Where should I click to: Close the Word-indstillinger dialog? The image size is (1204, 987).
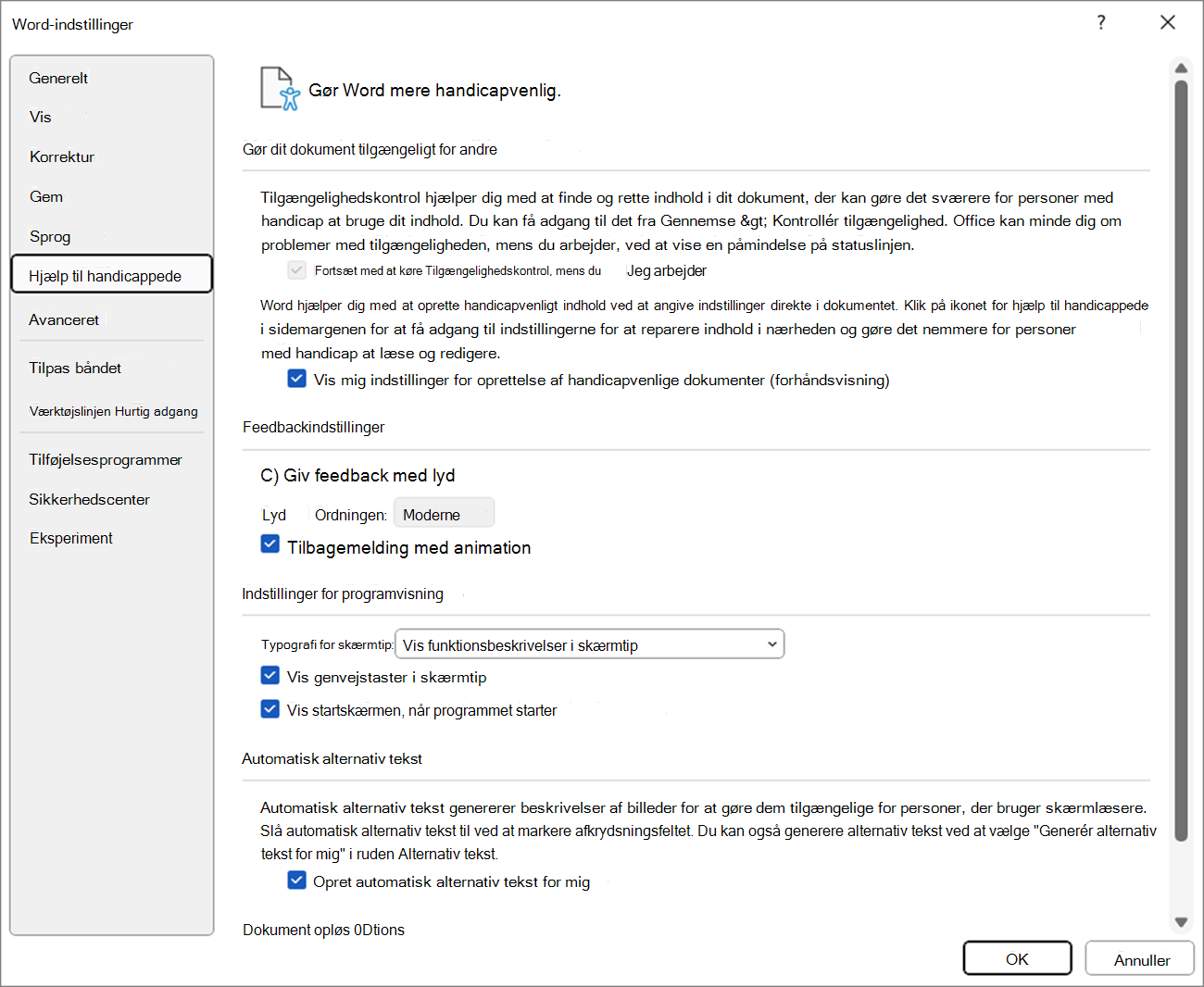pos(1168,22)
